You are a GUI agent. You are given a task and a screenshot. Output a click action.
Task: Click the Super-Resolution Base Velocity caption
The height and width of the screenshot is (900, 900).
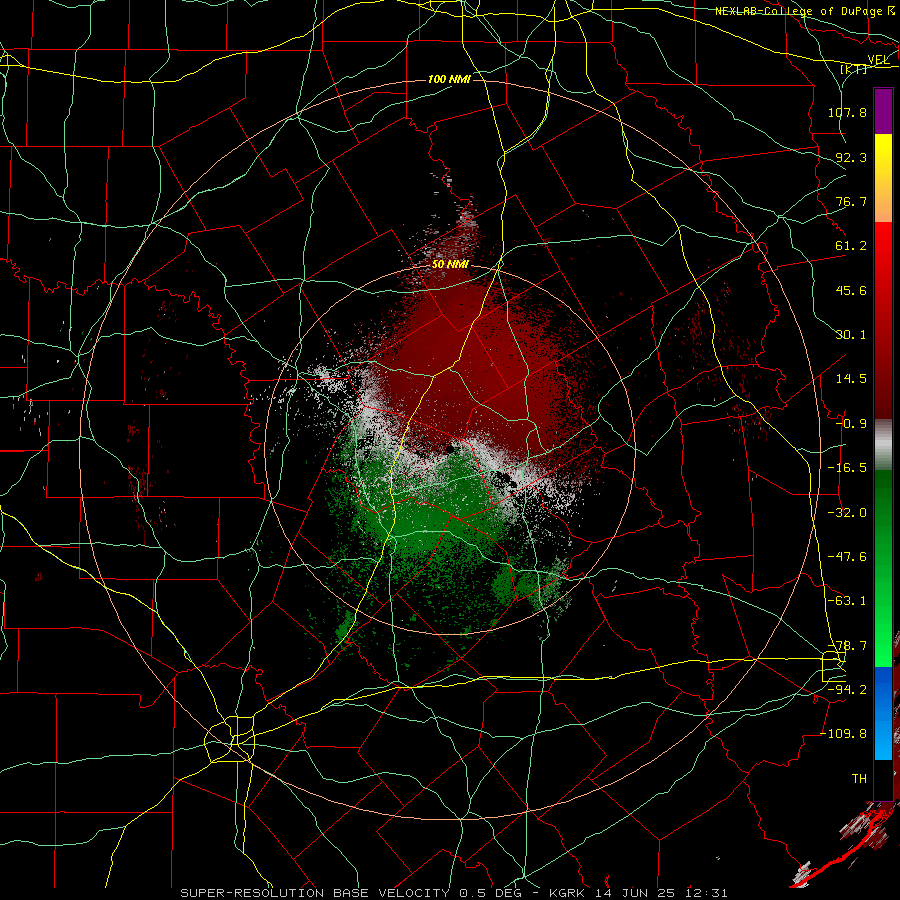[453, 893]
